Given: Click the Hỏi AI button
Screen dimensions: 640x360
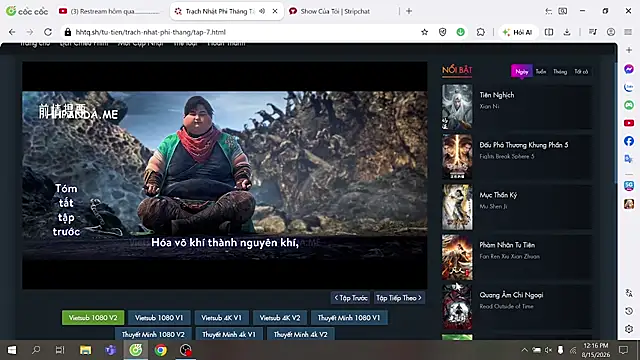Looking at the screenshot, I should pos(518,32).
